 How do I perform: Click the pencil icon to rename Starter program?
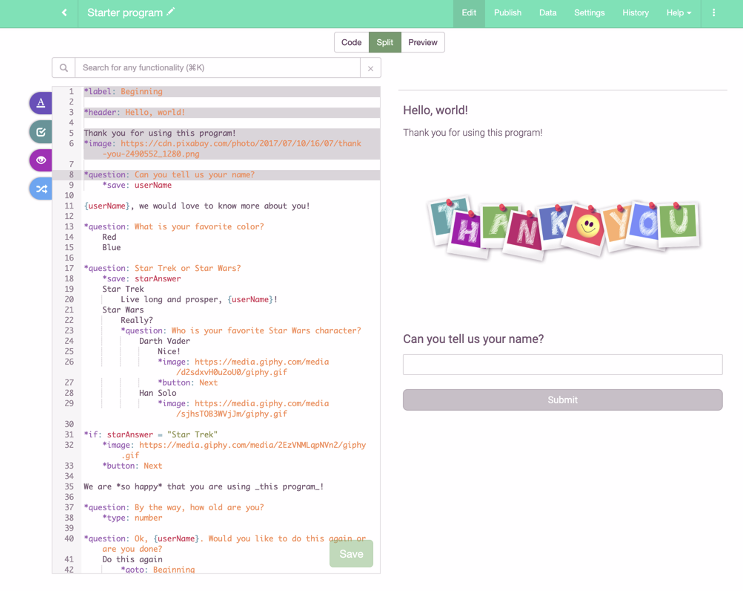[x=171, y=12]
